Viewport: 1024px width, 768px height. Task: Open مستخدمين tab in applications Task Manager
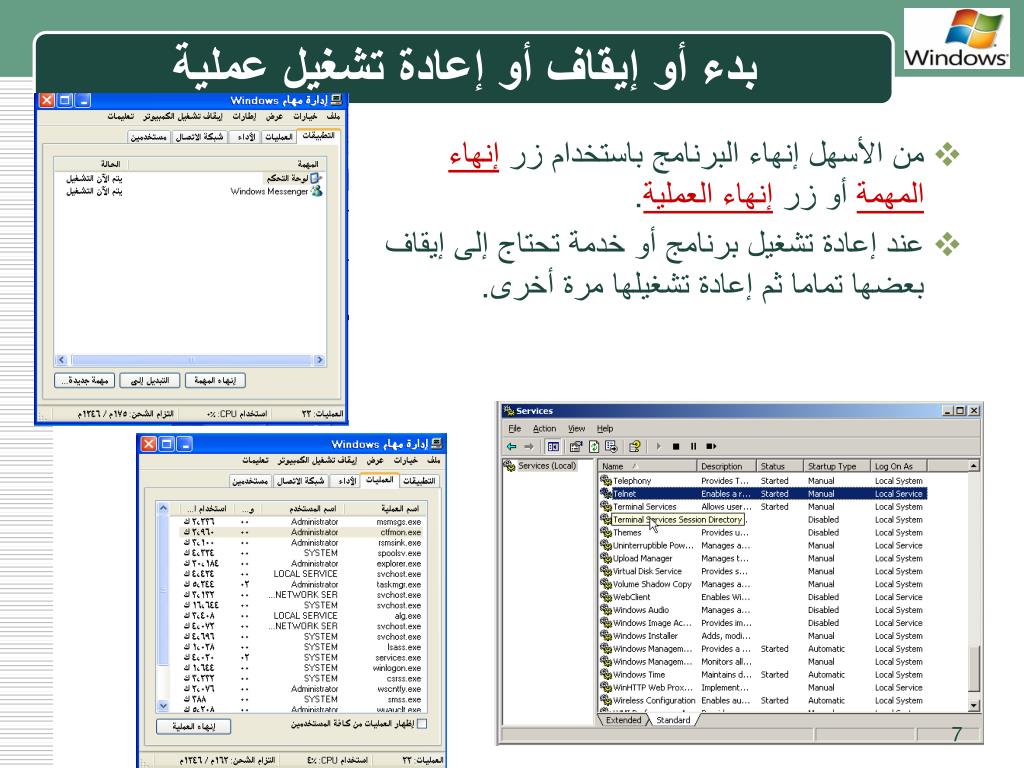pyautogui.click(x=148, y=137)
